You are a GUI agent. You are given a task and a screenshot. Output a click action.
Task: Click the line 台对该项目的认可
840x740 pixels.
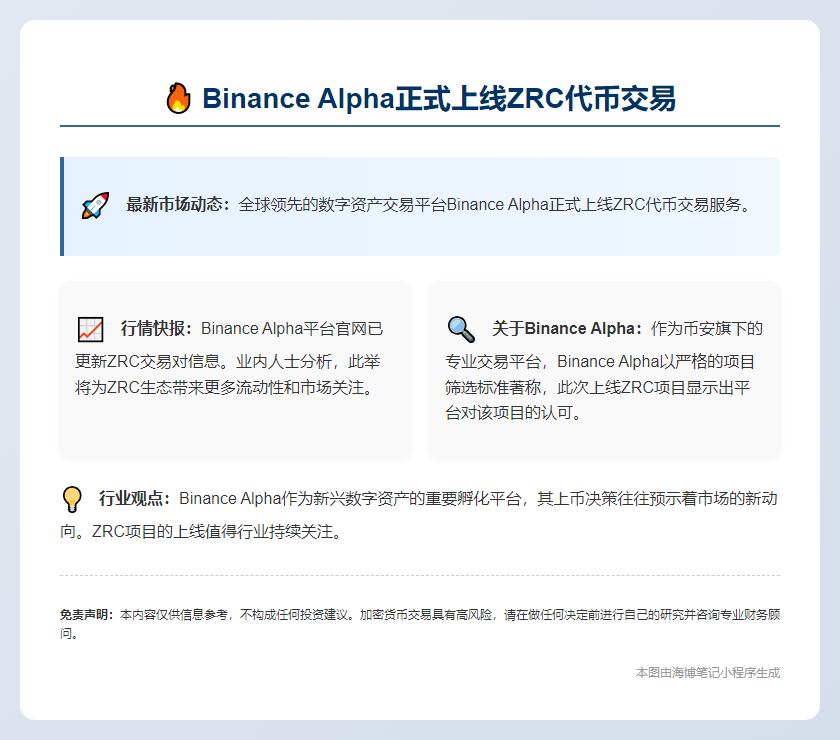coord(514,413)
